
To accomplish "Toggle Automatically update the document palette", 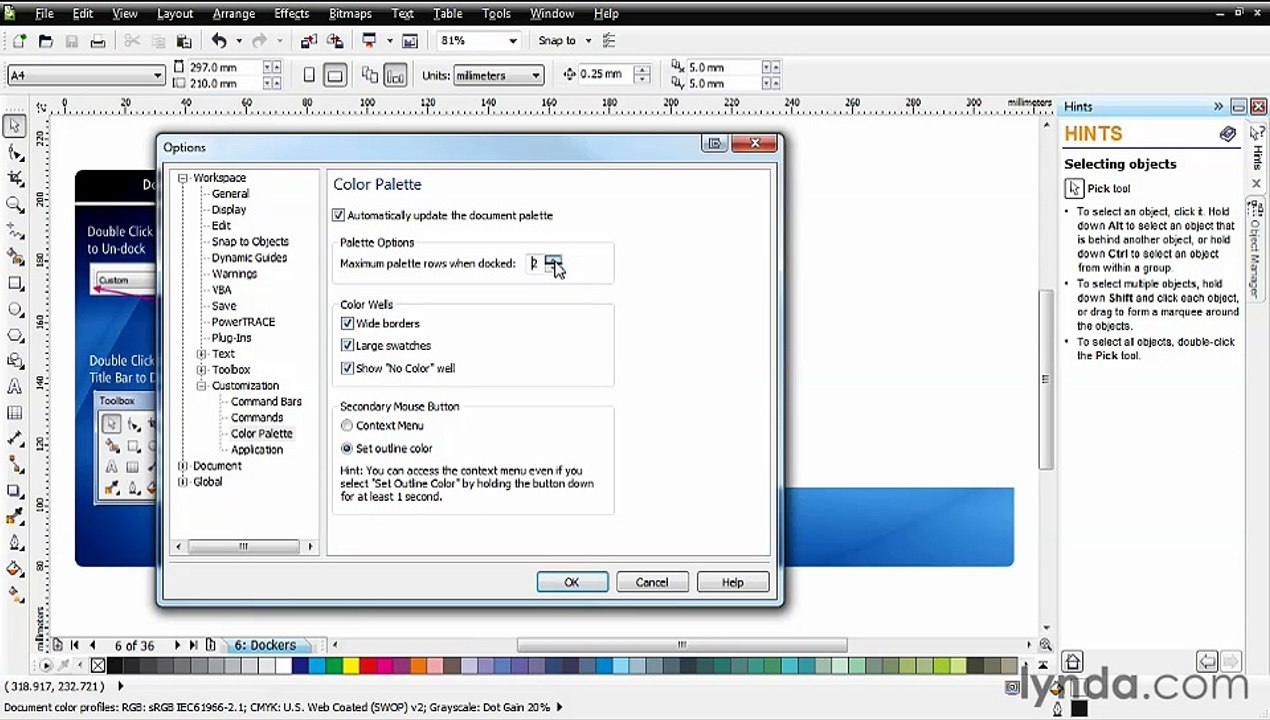I will coord(339,216).
